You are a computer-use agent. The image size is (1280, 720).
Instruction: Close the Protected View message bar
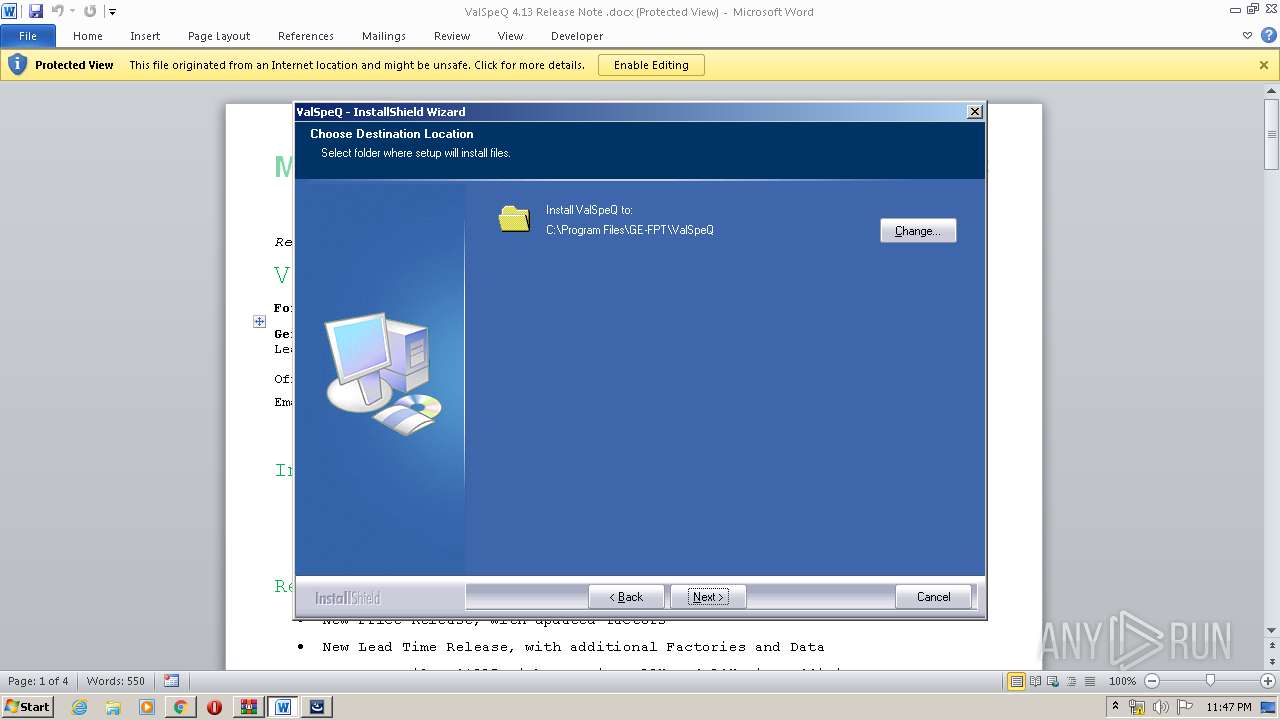pos(1264,65)
